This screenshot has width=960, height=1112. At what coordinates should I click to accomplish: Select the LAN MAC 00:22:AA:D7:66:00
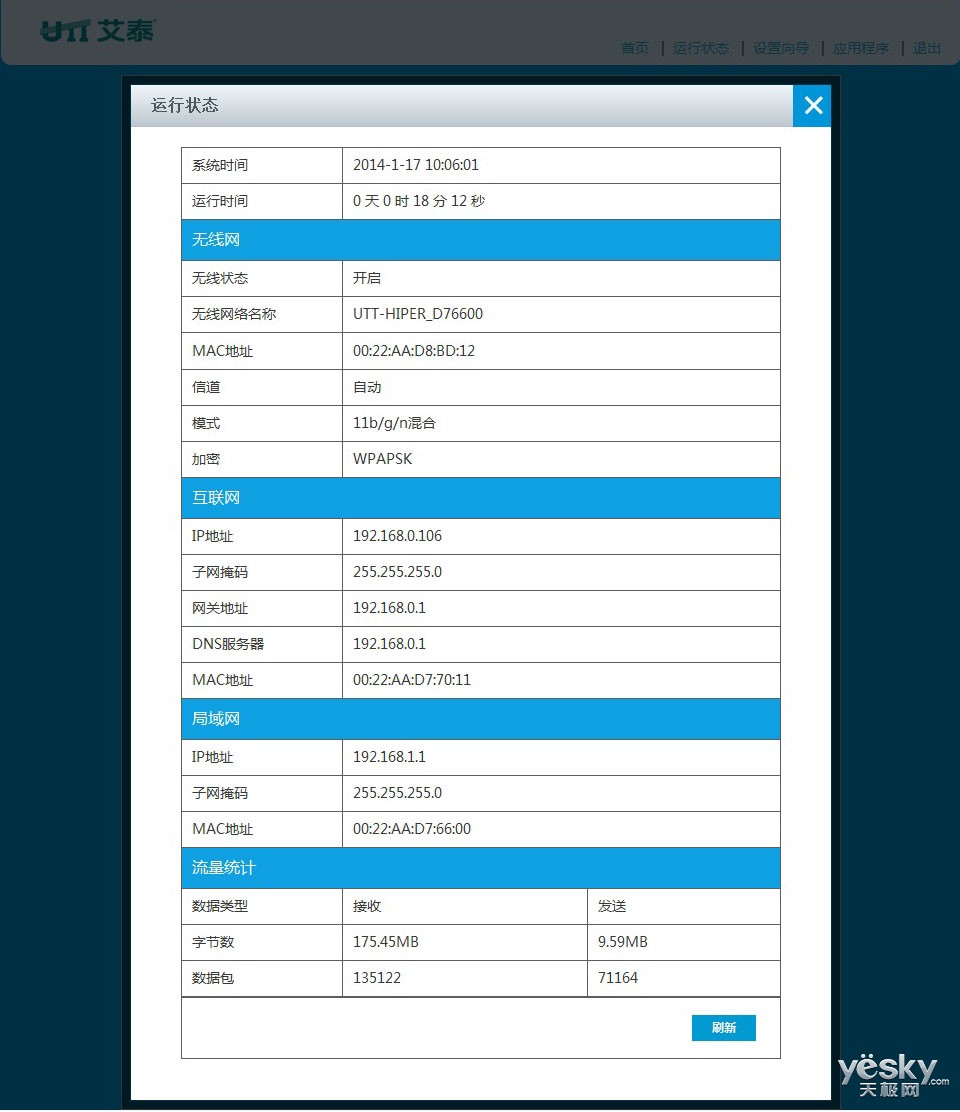411,828
